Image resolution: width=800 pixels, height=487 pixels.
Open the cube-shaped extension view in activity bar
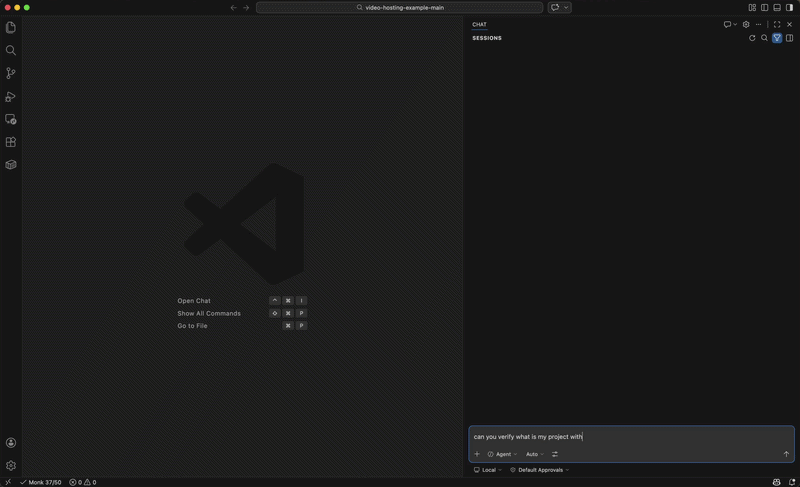click(11, 165)
